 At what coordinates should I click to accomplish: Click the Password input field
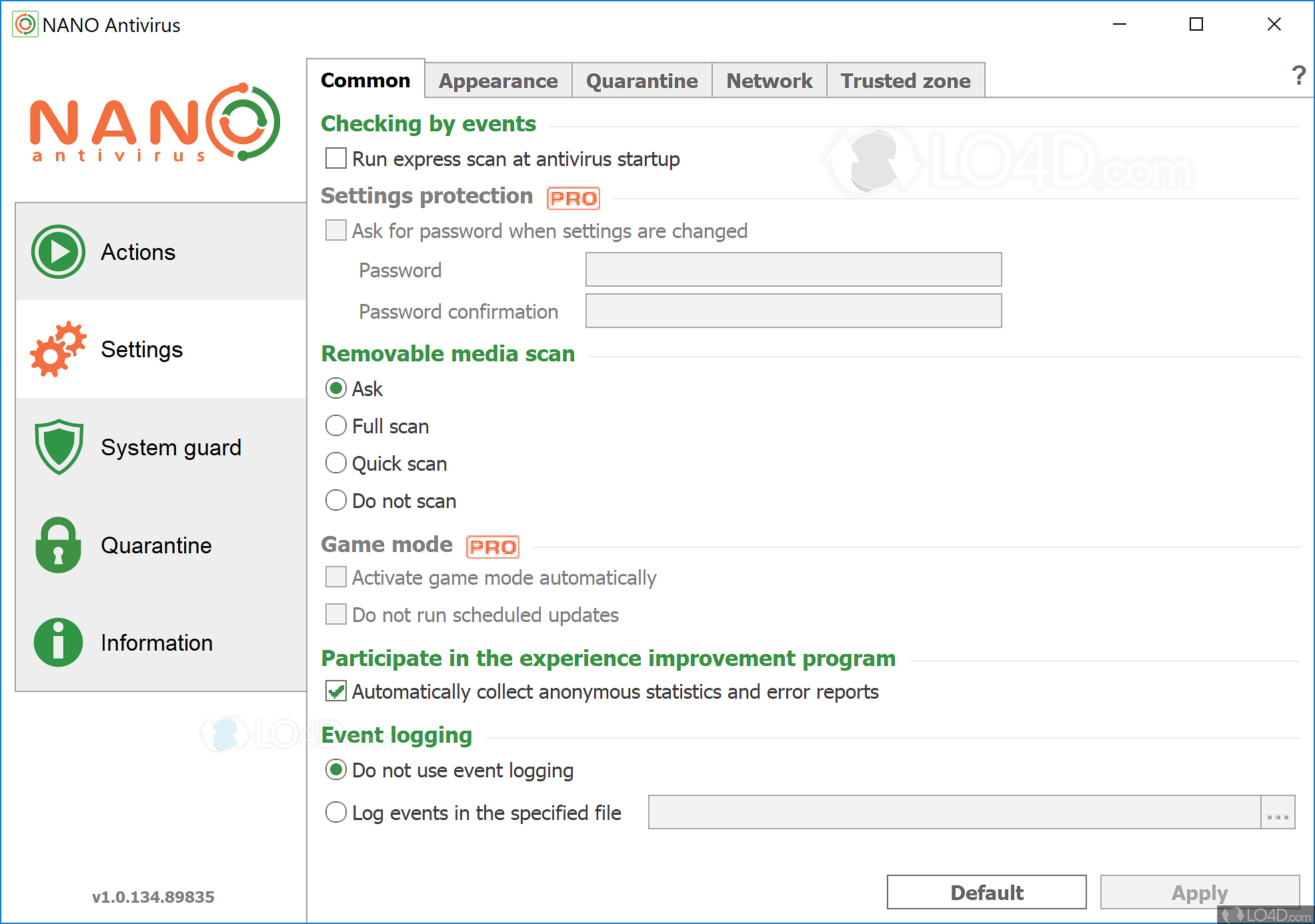(794, 269)
